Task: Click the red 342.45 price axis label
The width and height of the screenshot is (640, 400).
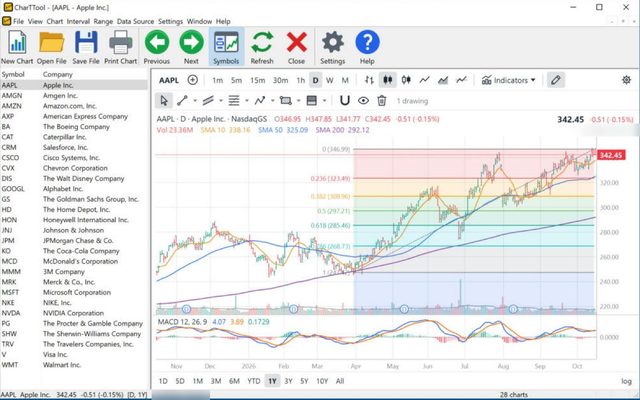Action: coord(611,155)
